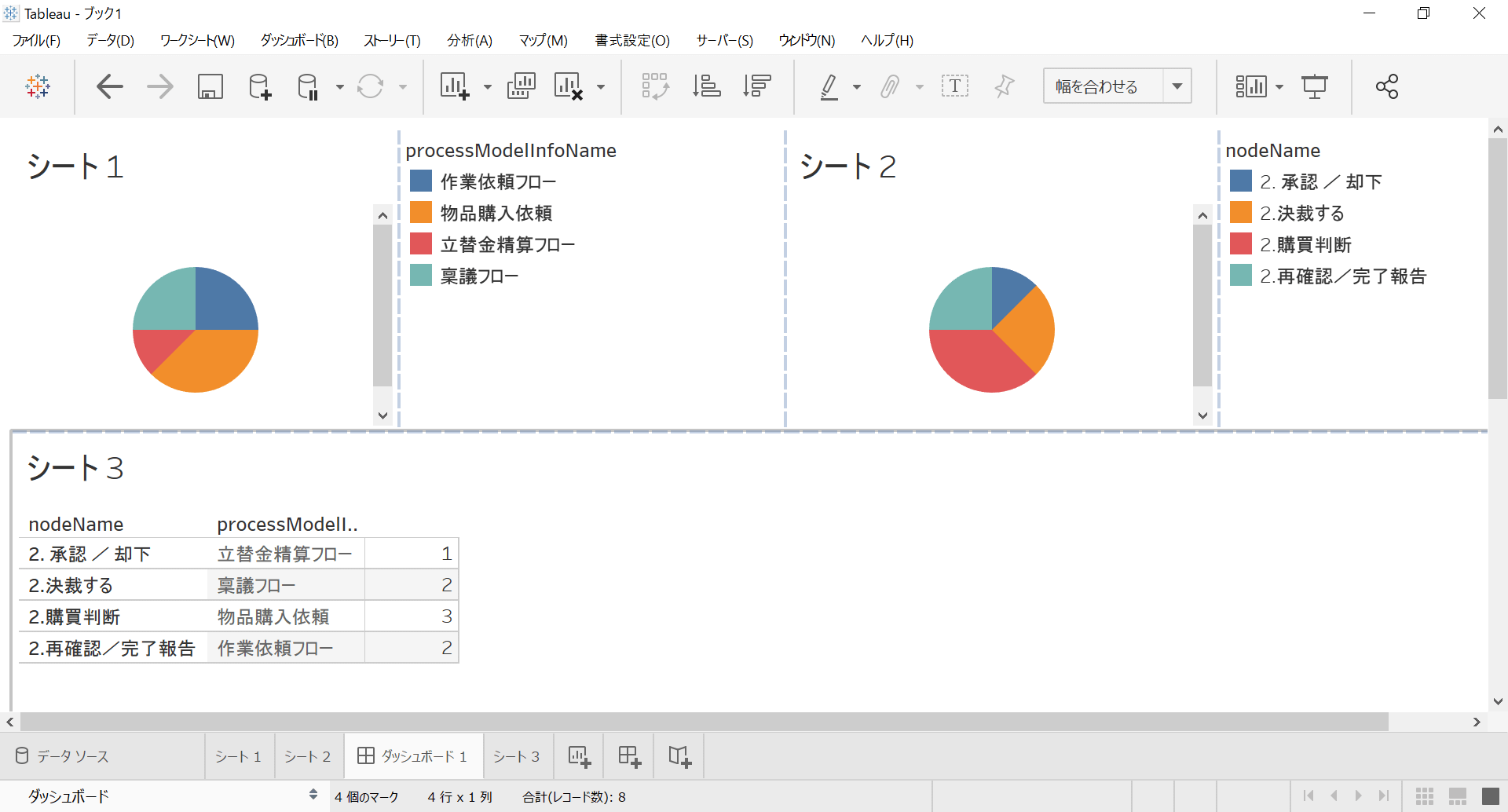Viewport: 1508px width, 812px height.
Task: Open highlight options dropdown arrow
Action: pos(857,86)
